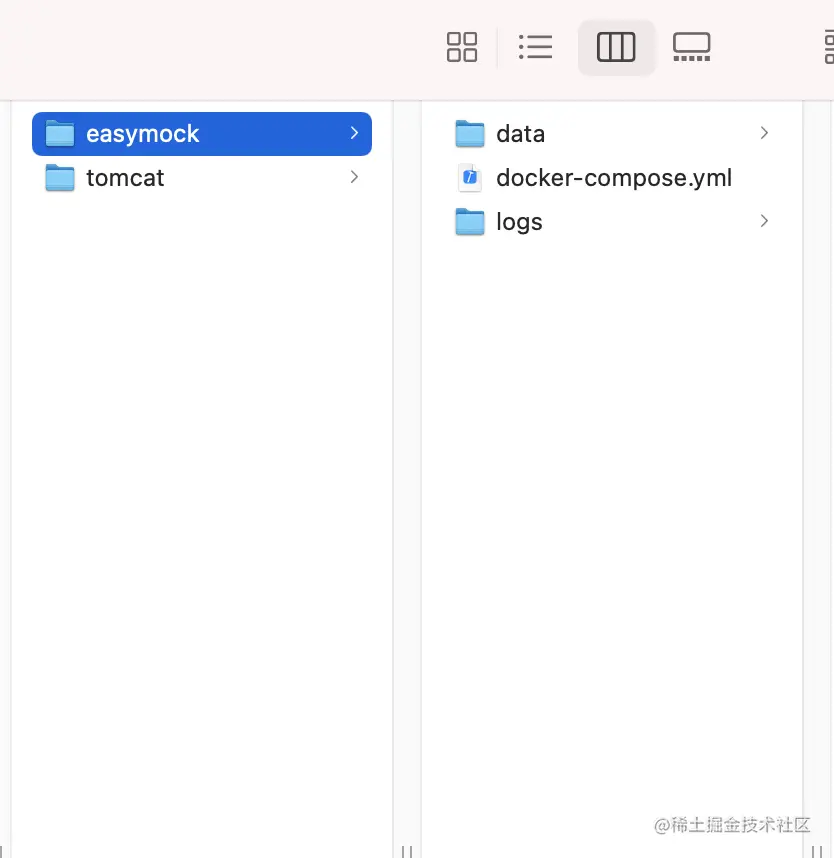The height and width of the screenshot is (858, 834).
Task: Switch to icon grid view
Action: tap(461, 47)
